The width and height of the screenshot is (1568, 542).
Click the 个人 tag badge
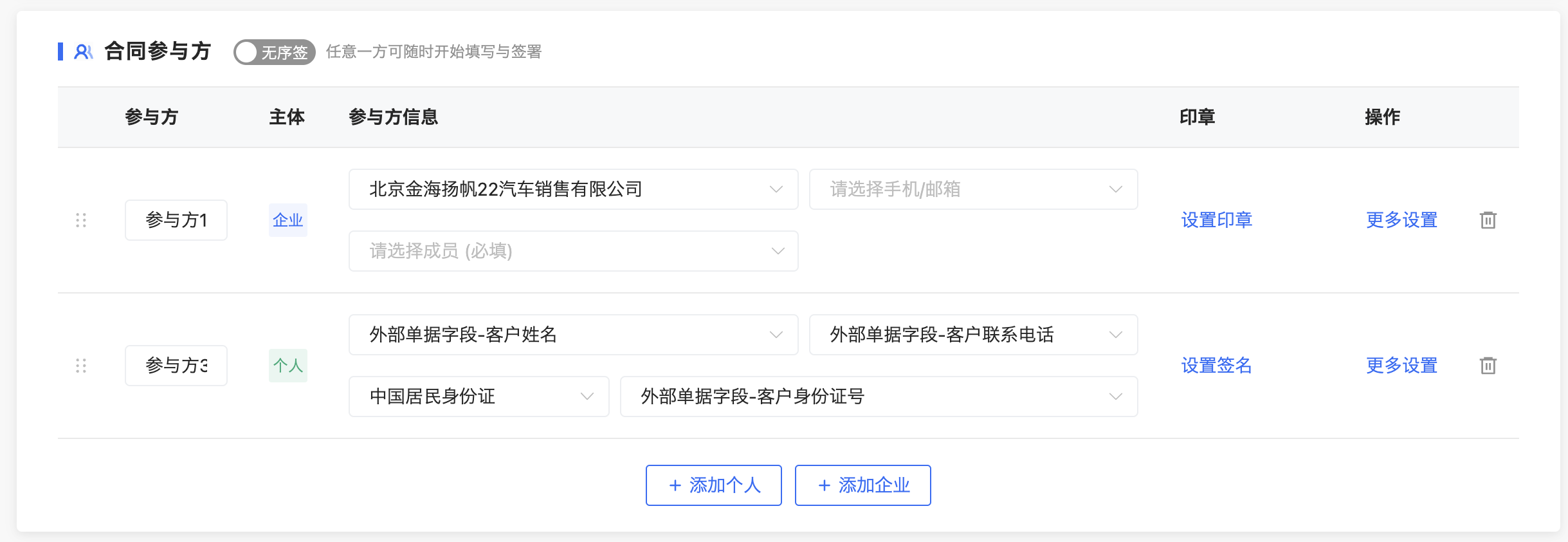tap(287, 366)
